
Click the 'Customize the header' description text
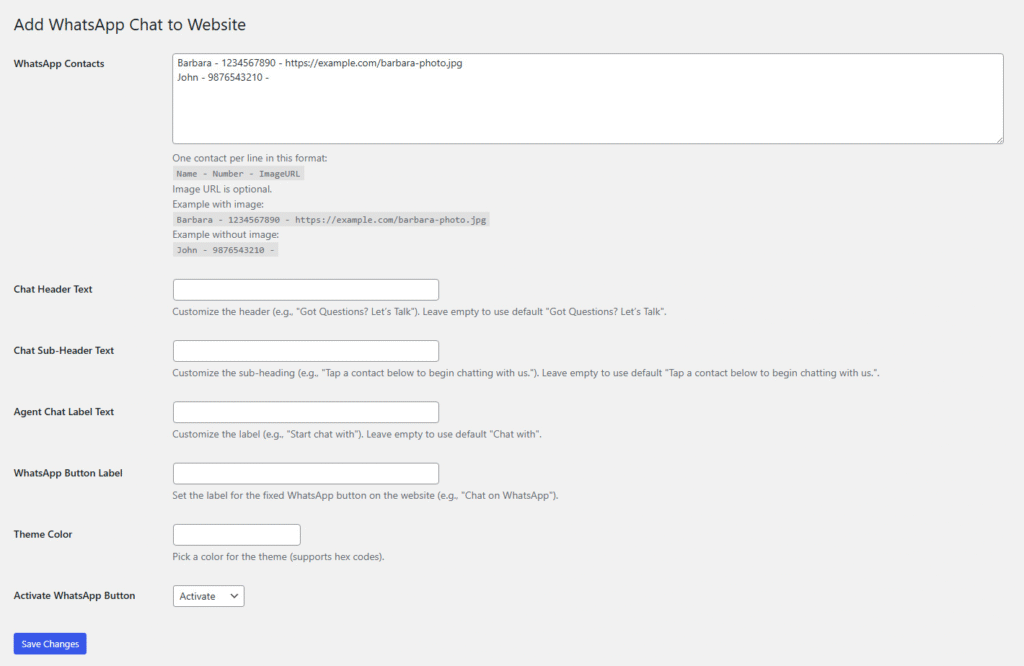coord(419,312)
